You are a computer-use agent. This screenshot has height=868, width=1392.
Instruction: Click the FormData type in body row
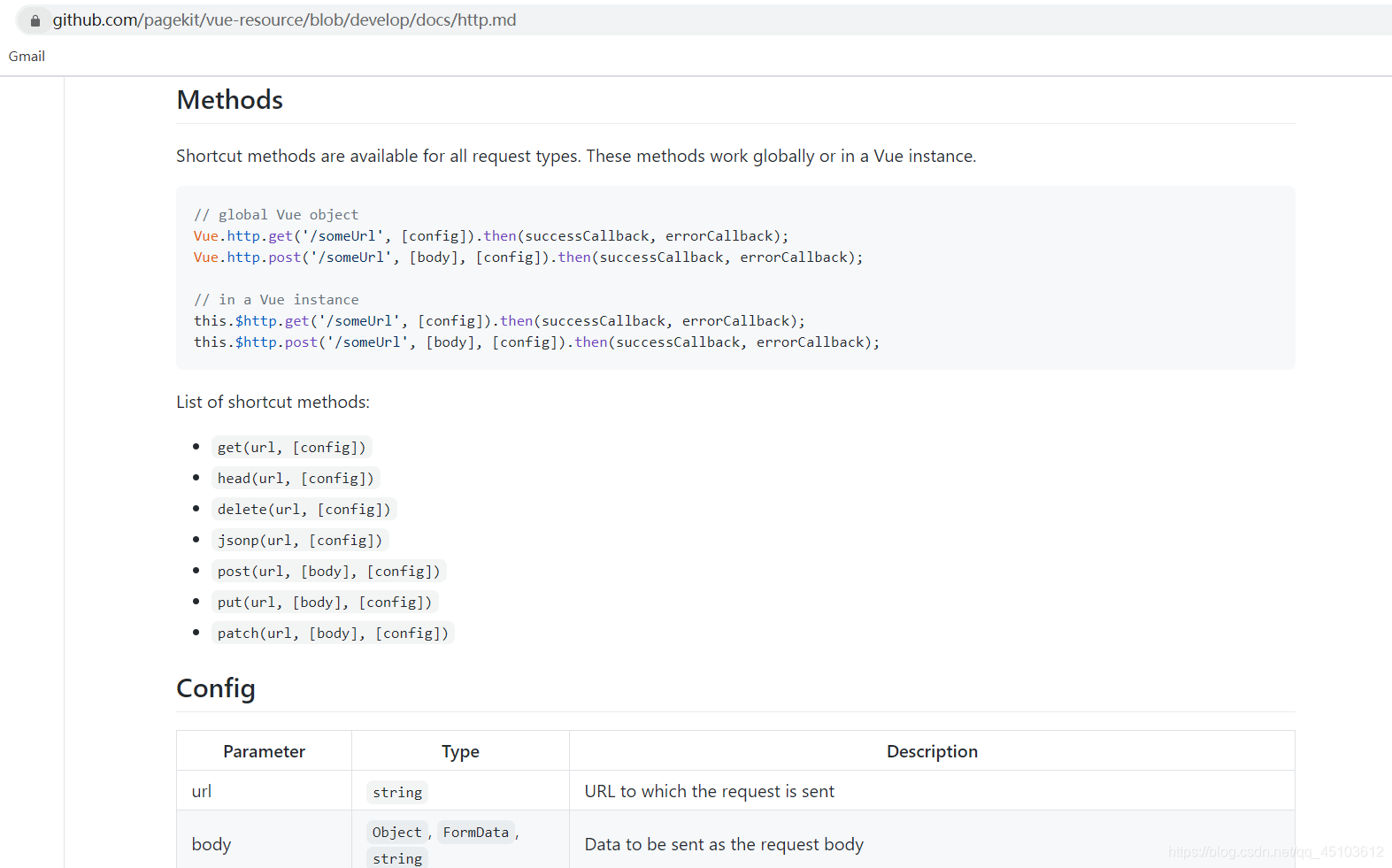click(476, 832)
